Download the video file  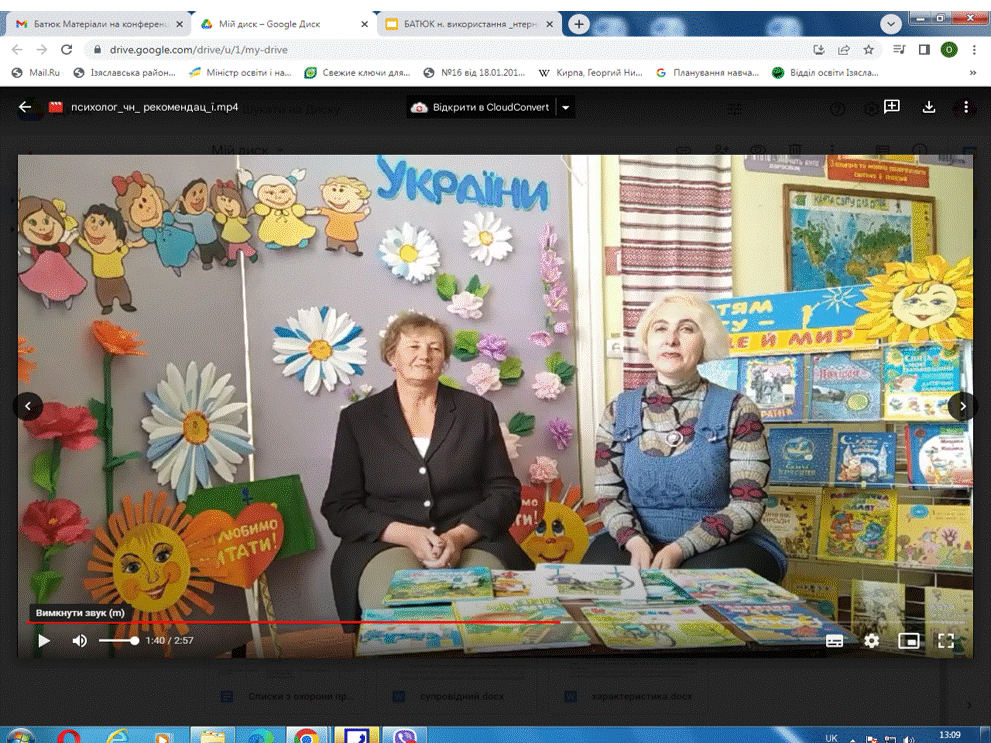coord(929,107)
